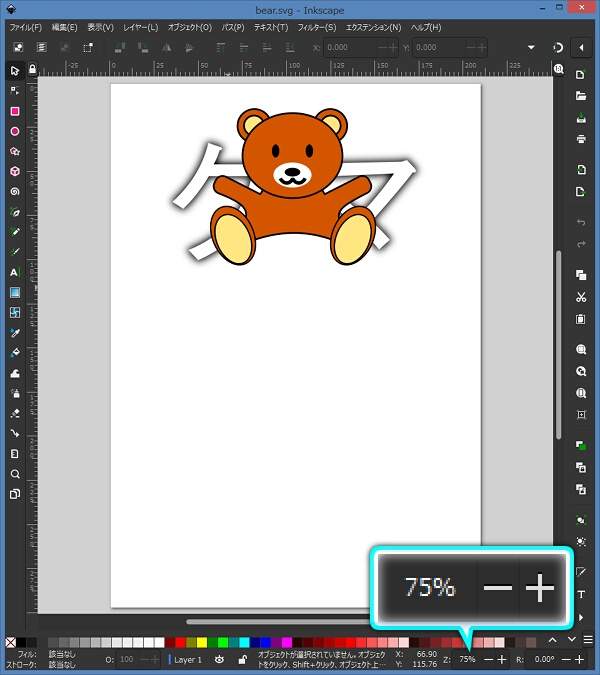600x675 pixels.
Task: Choose the Rectangle tool
Action: pyautogui.click(x=15, y=111)
